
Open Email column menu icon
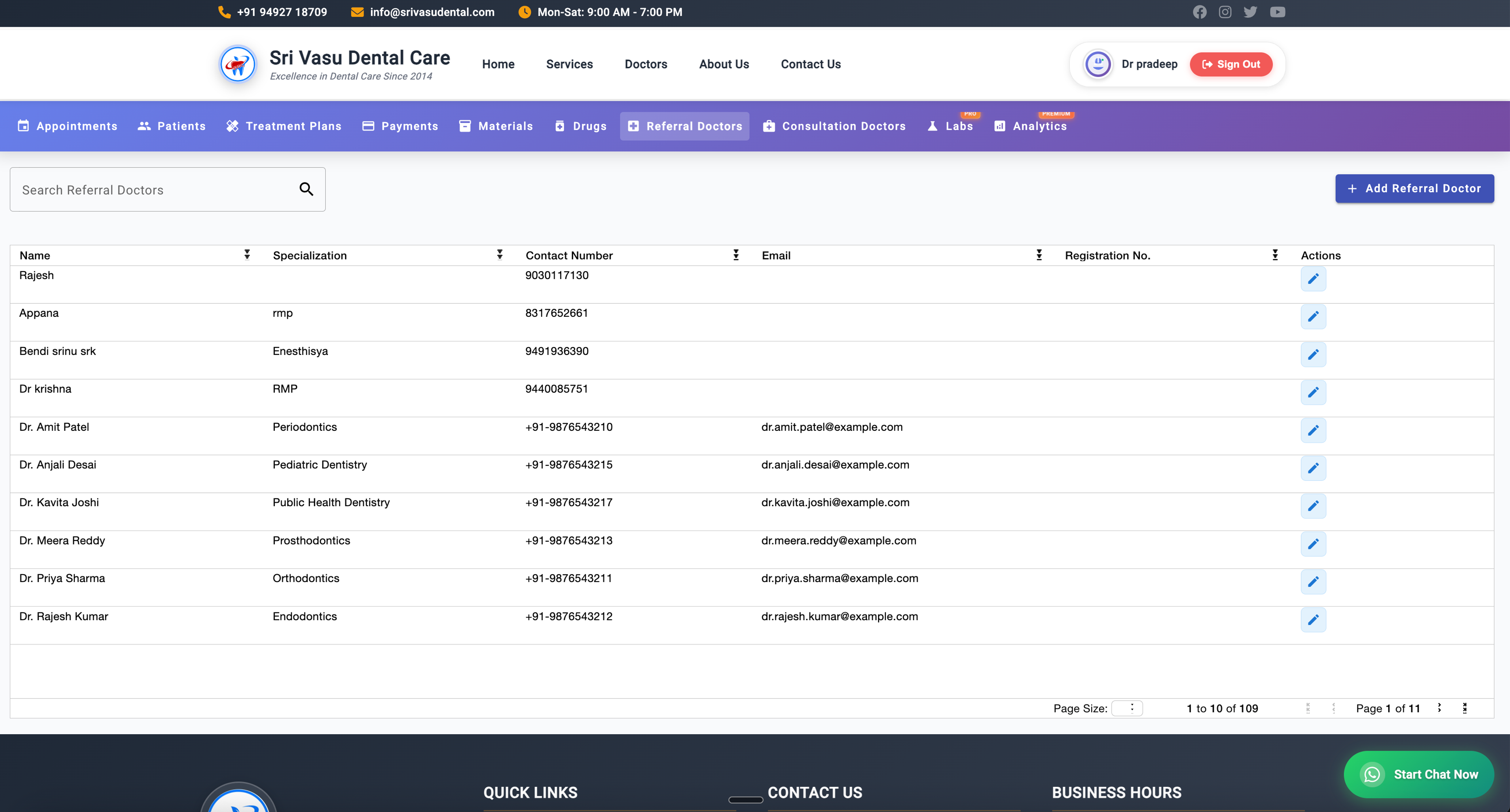click(x=1039, y=255)
